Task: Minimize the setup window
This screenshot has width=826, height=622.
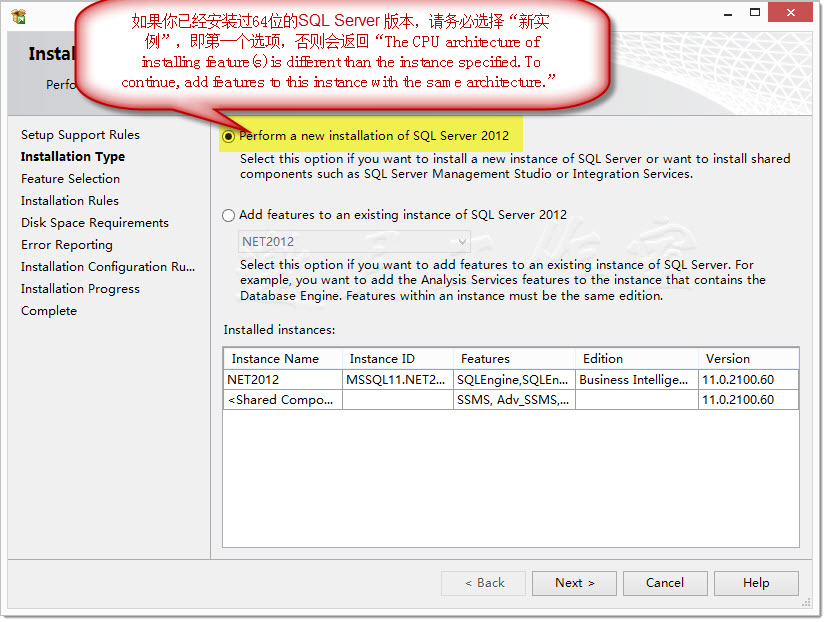Action: pyautogui.click(x=728, y=13)
